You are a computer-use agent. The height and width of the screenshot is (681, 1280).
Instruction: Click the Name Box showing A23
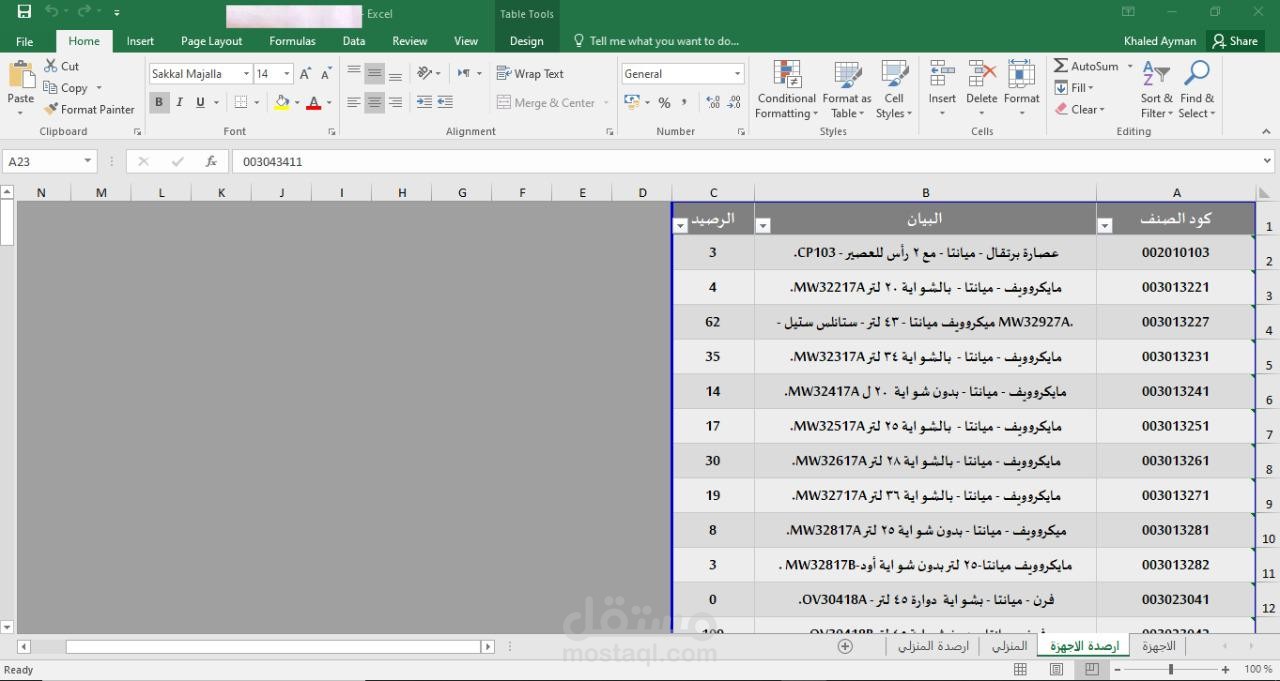[x=49, y=161]
